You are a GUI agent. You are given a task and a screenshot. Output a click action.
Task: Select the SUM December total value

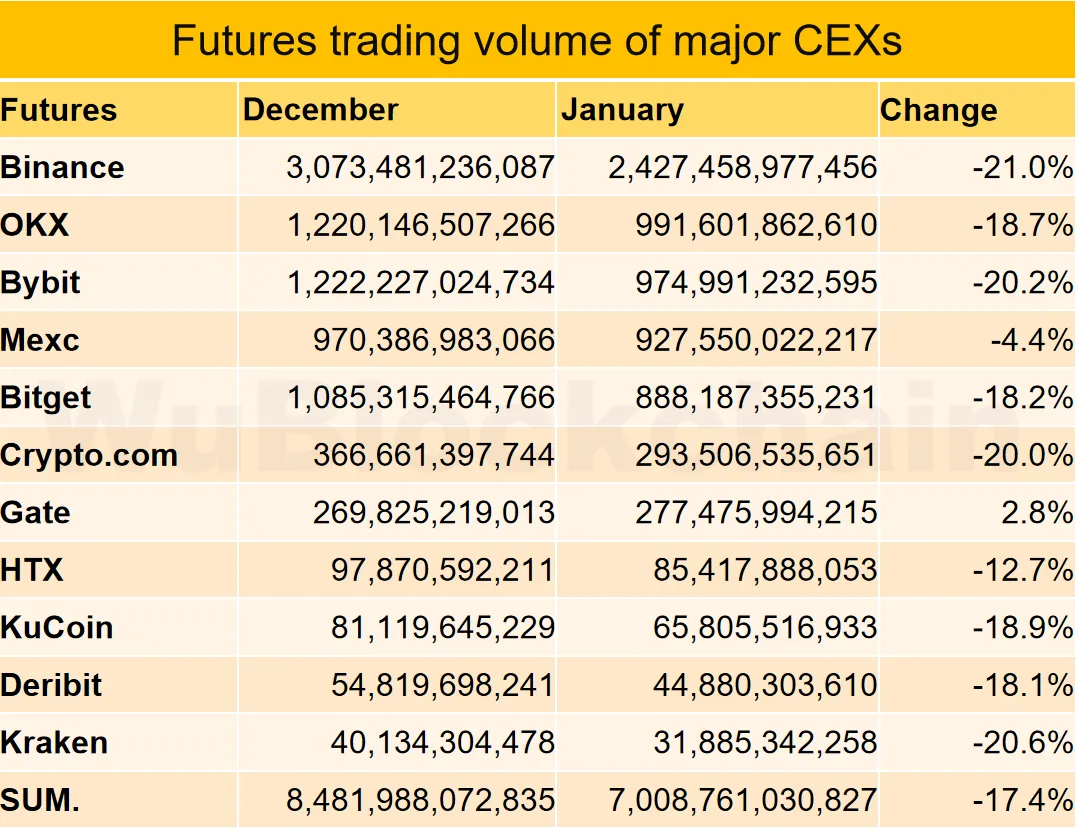(x=420, y=800)
